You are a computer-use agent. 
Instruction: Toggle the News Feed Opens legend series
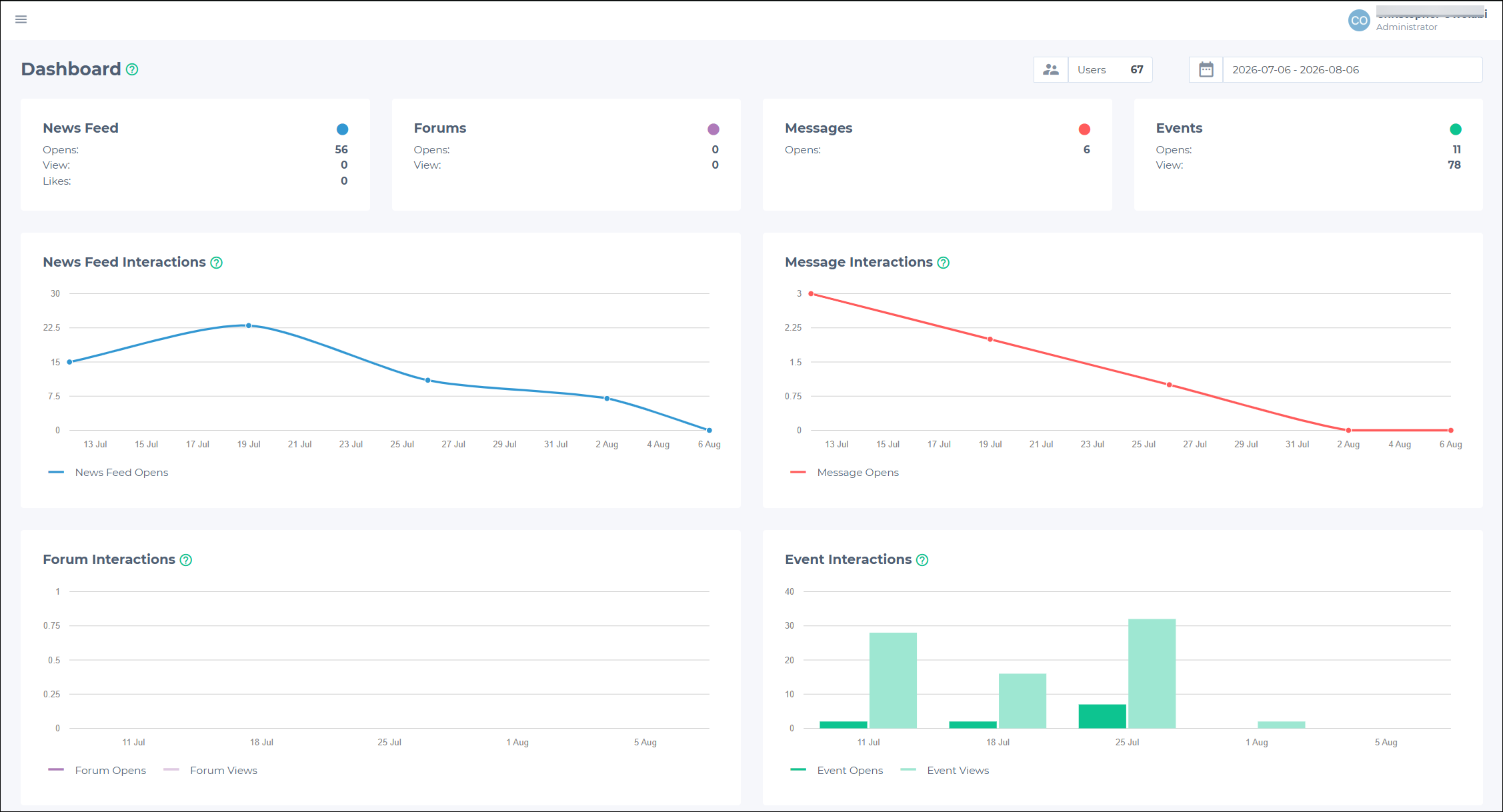pyautogui.click(x=108, y=472)
